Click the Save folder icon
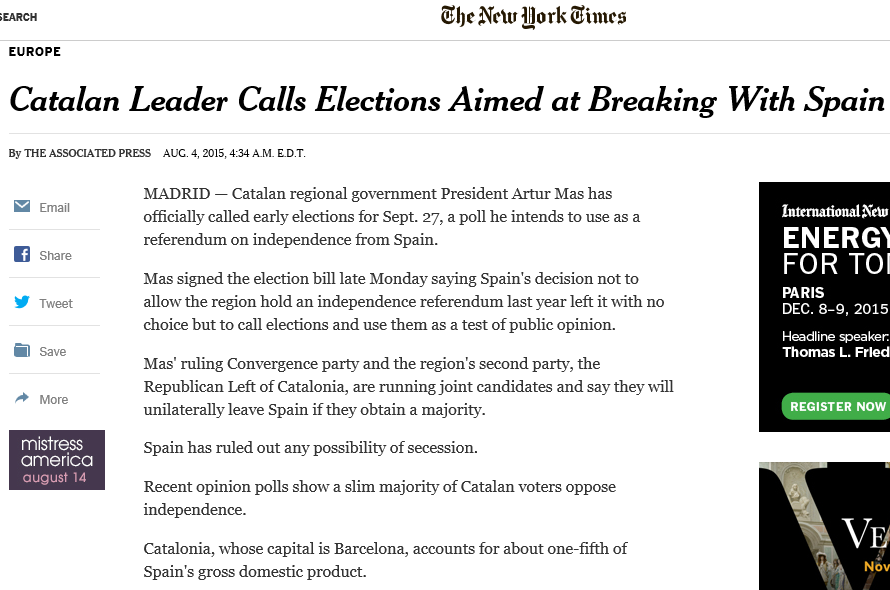This screenshot has height=590, width=890. 22,350
